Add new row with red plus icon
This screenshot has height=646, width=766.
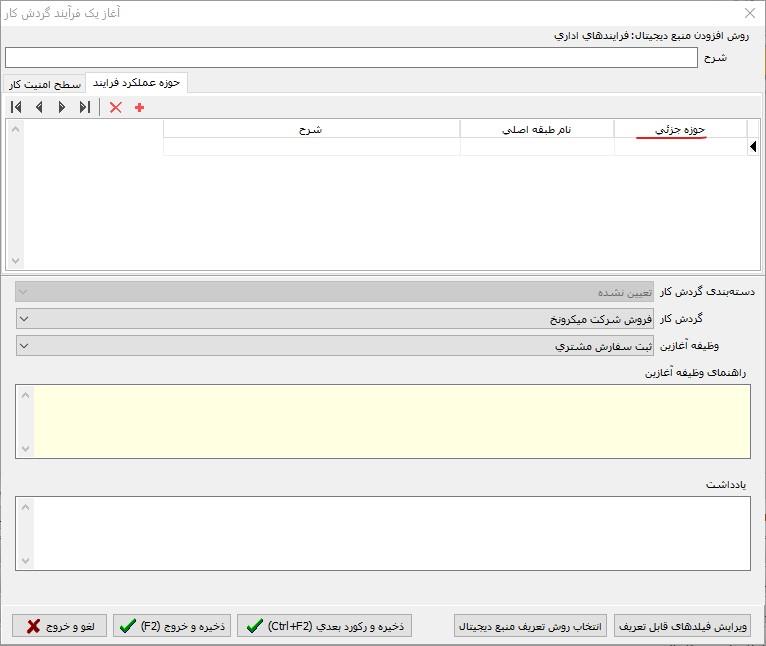(x=139, y=107)
